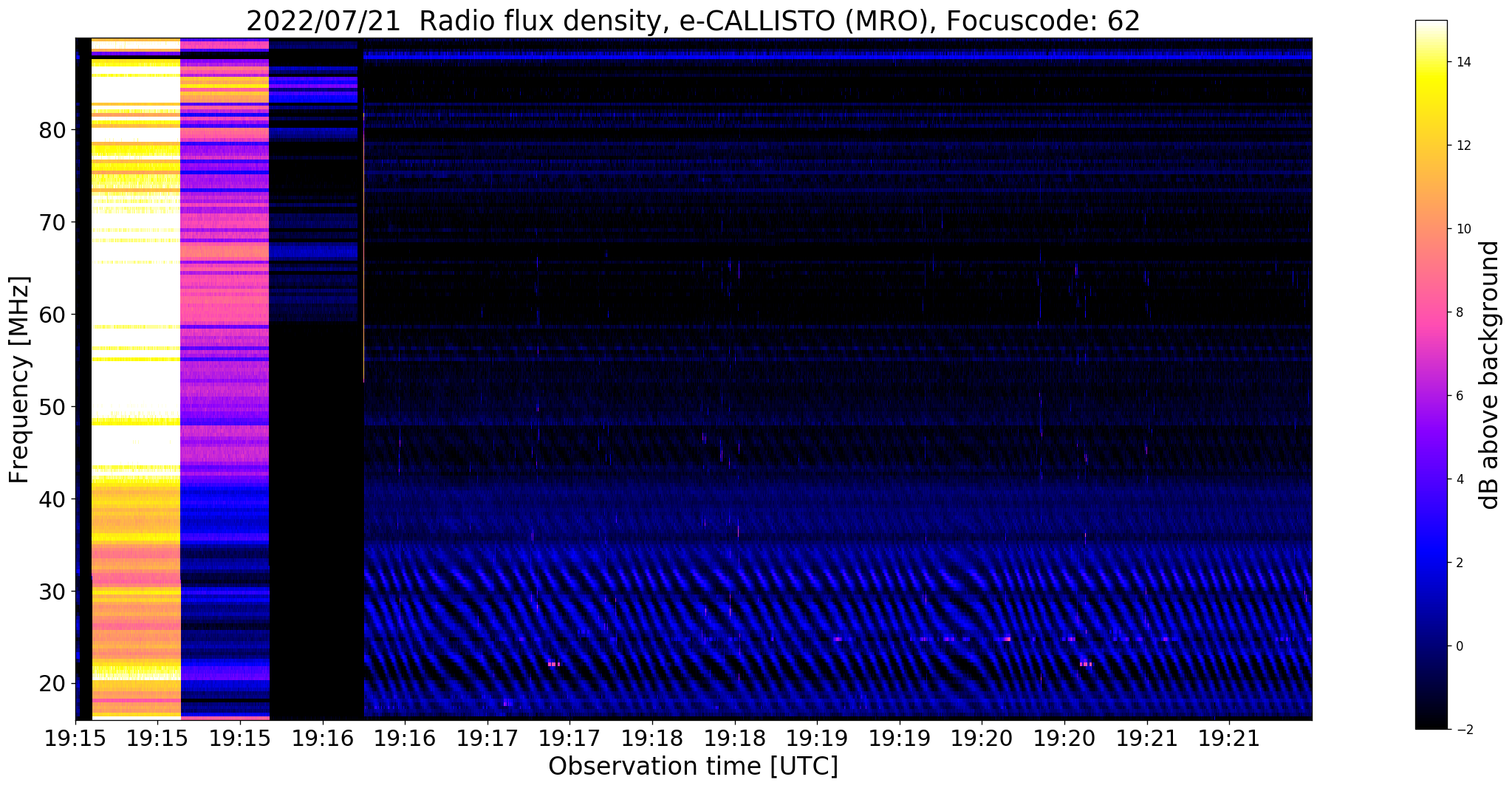The width and height of the screenshot is (1512, 788).
Task: Click the 'Observation time [UTC]' x-axis label
Action: point(693,766)
